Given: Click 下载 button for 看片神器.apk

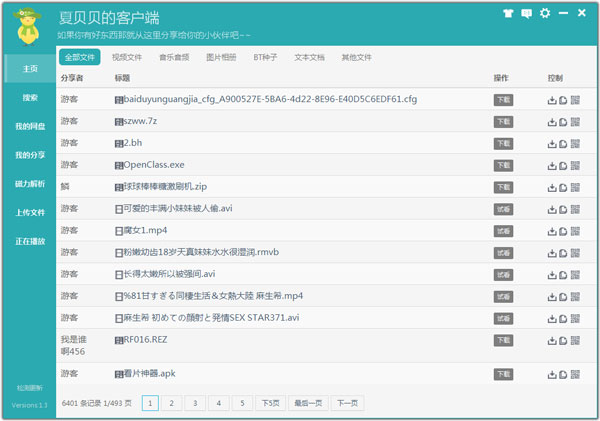Looking at the screenshot, I should coord(503,374).
